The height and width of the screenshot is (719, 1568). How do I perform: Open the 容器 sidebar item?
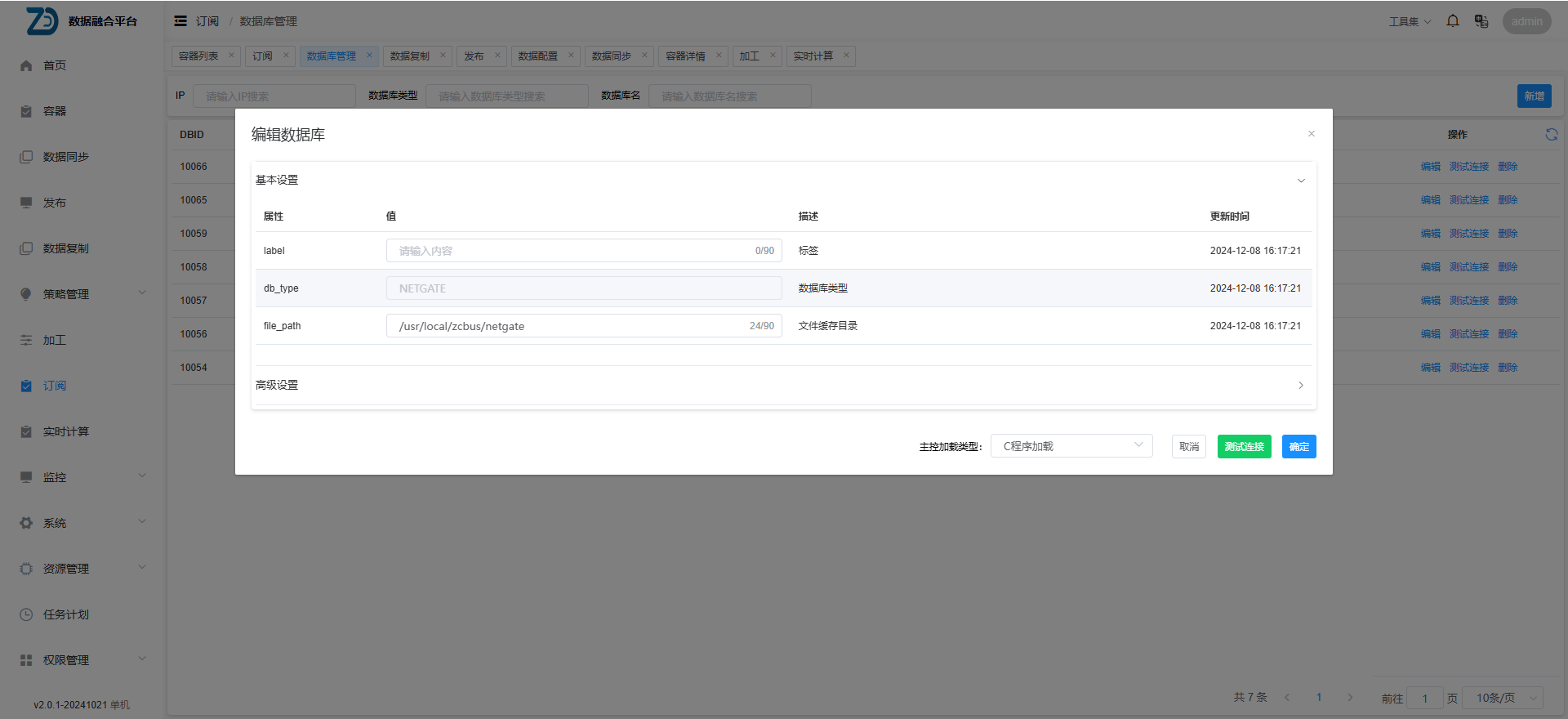(x=55, y=111)
